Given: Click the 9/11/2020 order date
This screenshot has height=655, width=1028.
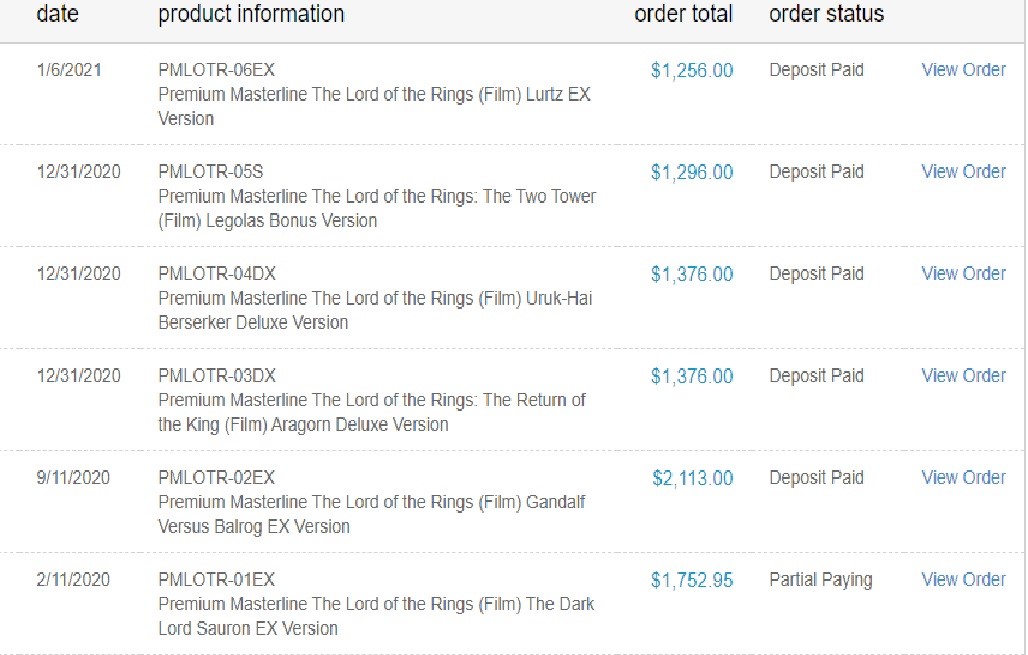Looking at the screenshot, I should tap(73, 477).
